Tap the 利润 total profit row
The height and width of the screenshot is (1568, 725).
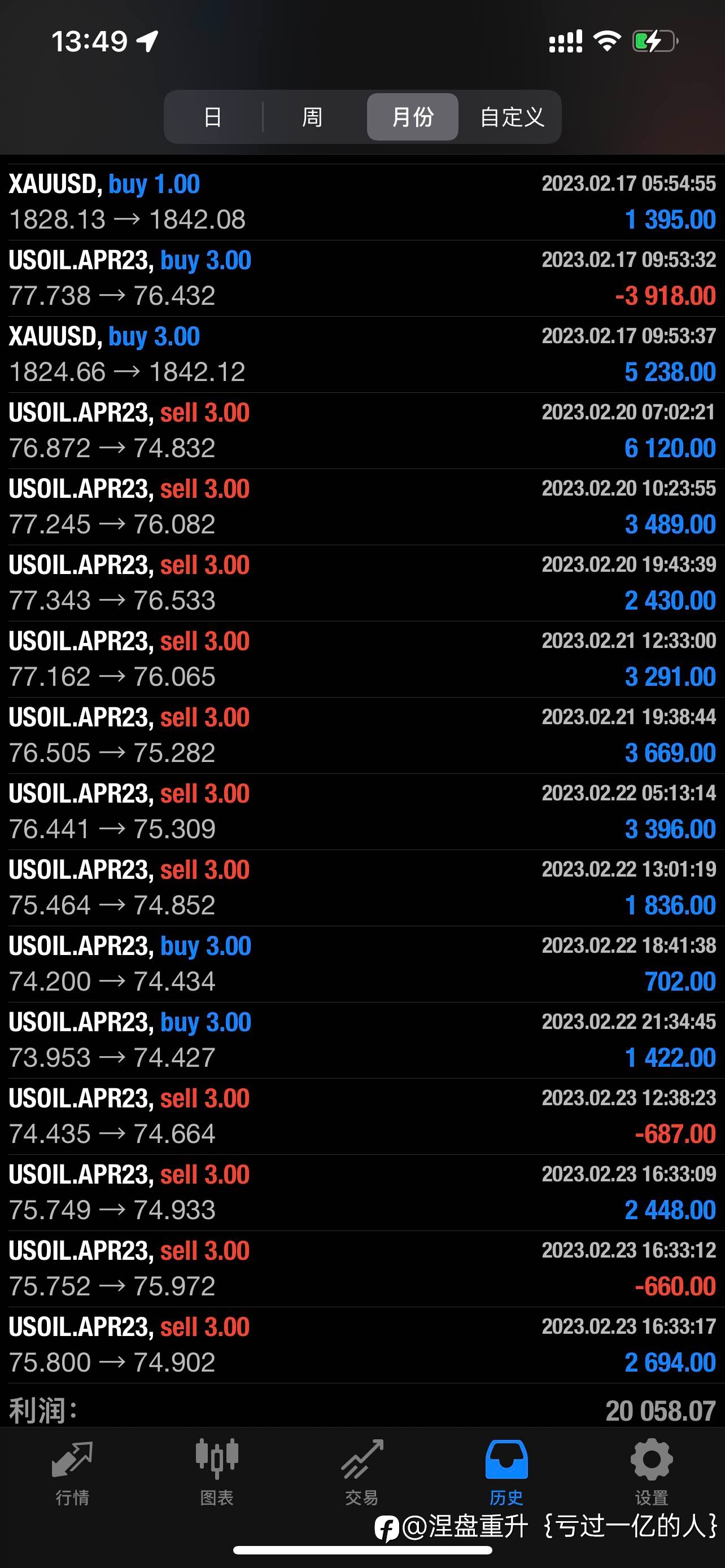pyautogui.click(x=362, y=1411)
